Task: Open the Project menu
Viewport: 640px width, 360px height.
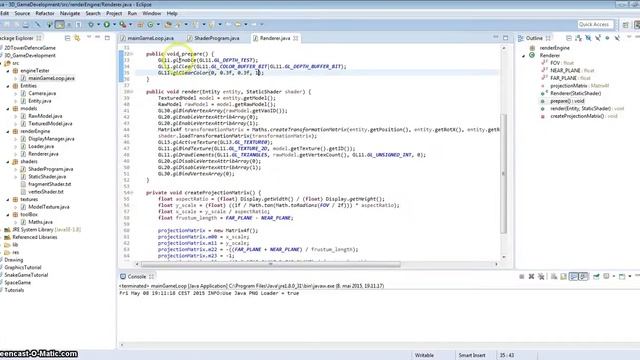Action: (x=114, y=13)
